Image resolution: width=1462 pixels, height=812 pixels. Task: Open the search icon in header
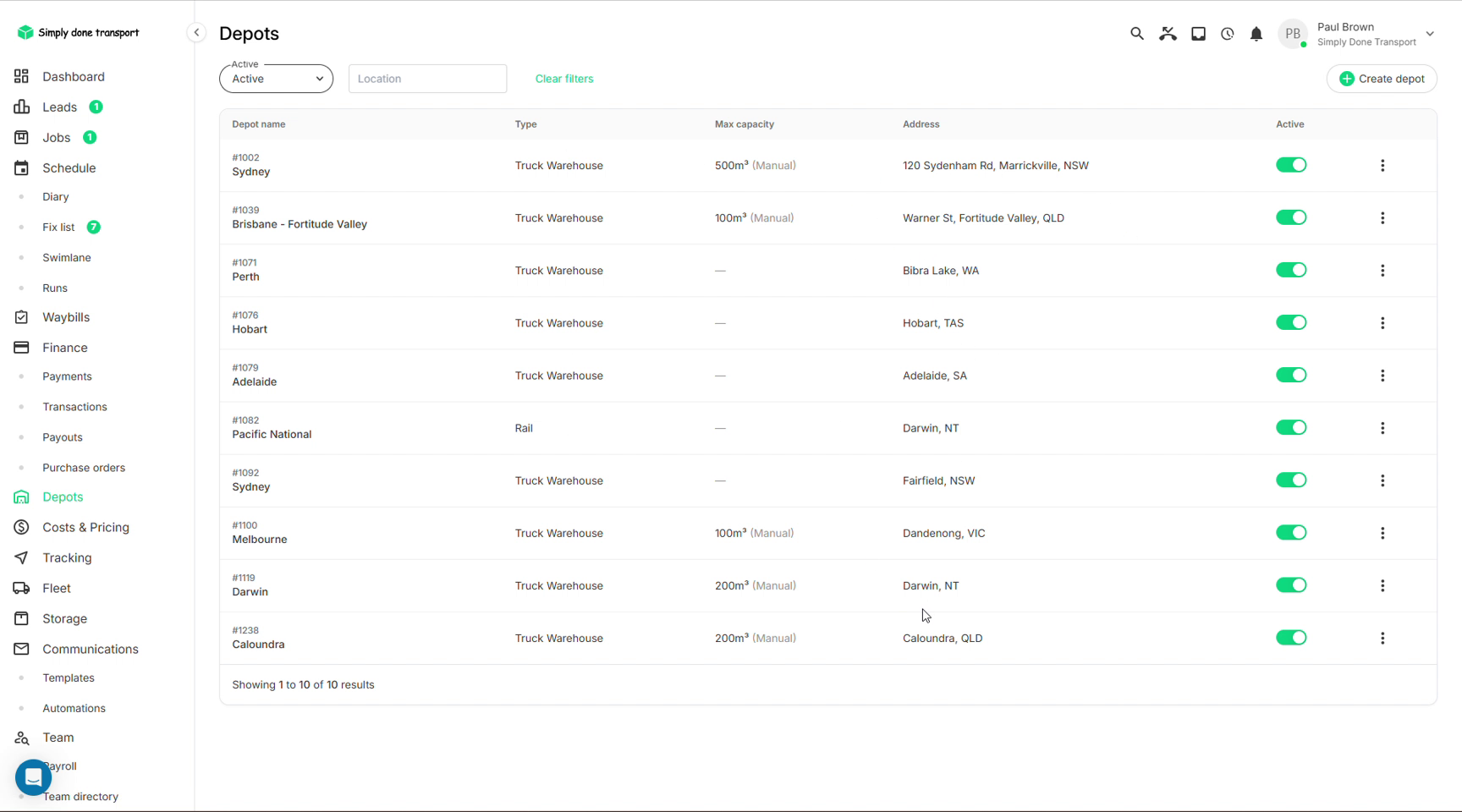tap(1136, 34)
